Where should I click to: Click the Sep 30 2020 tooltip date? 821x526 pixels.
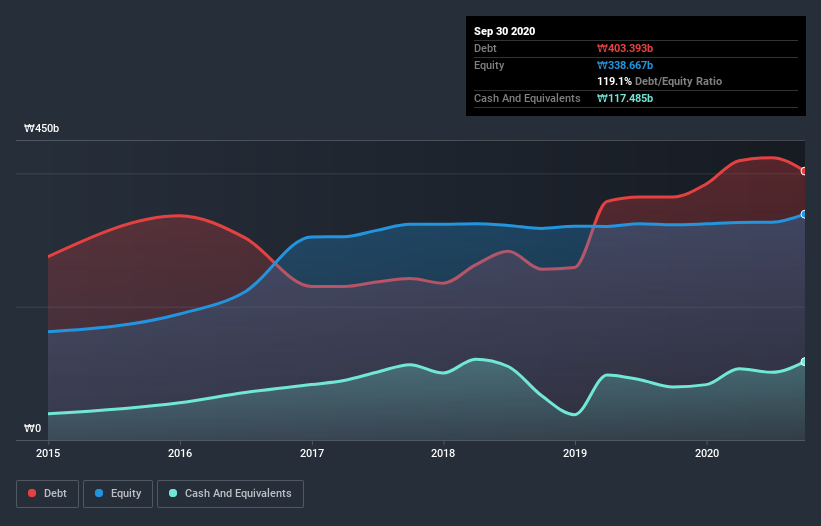[504, 31]
